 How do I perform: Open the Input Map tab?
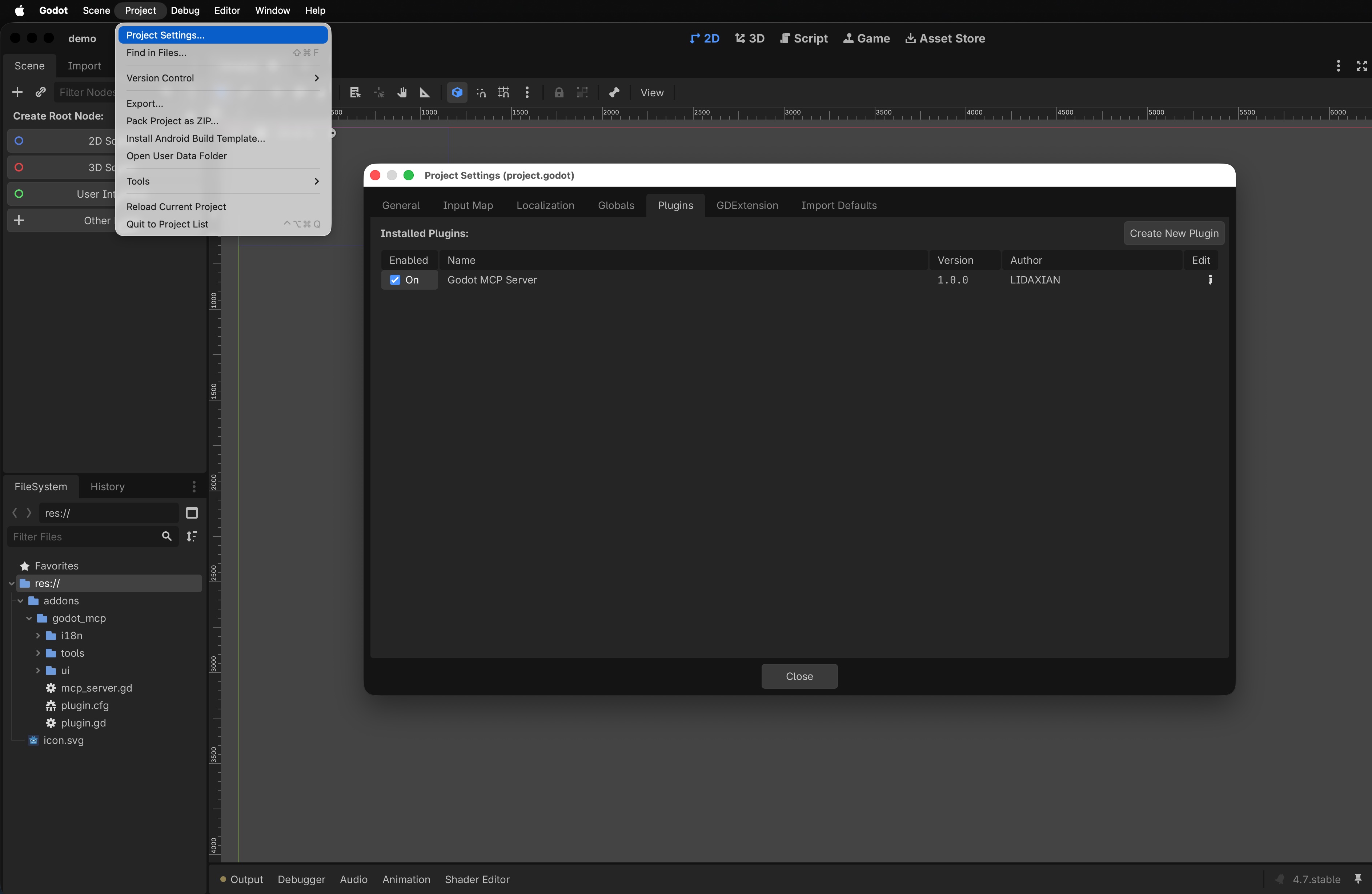pos(468,205)
